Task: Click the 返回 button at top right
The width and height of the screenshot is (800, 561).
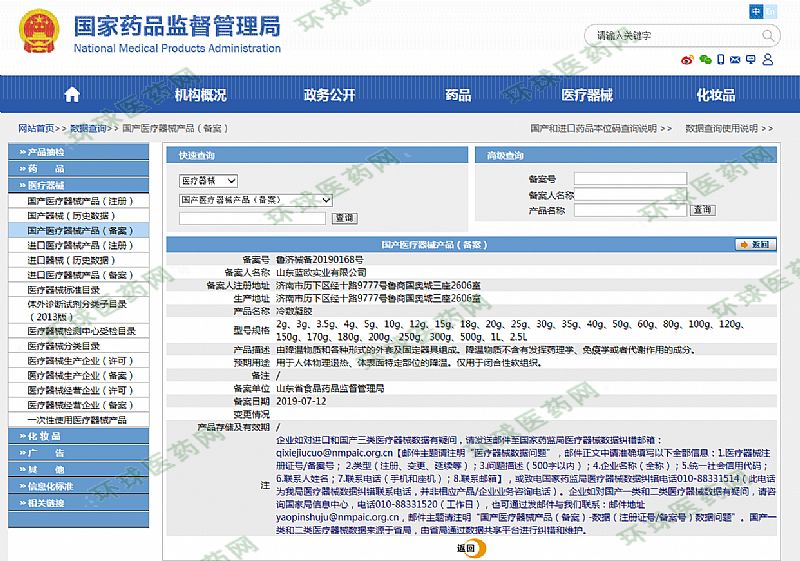Action: [755, 244]
